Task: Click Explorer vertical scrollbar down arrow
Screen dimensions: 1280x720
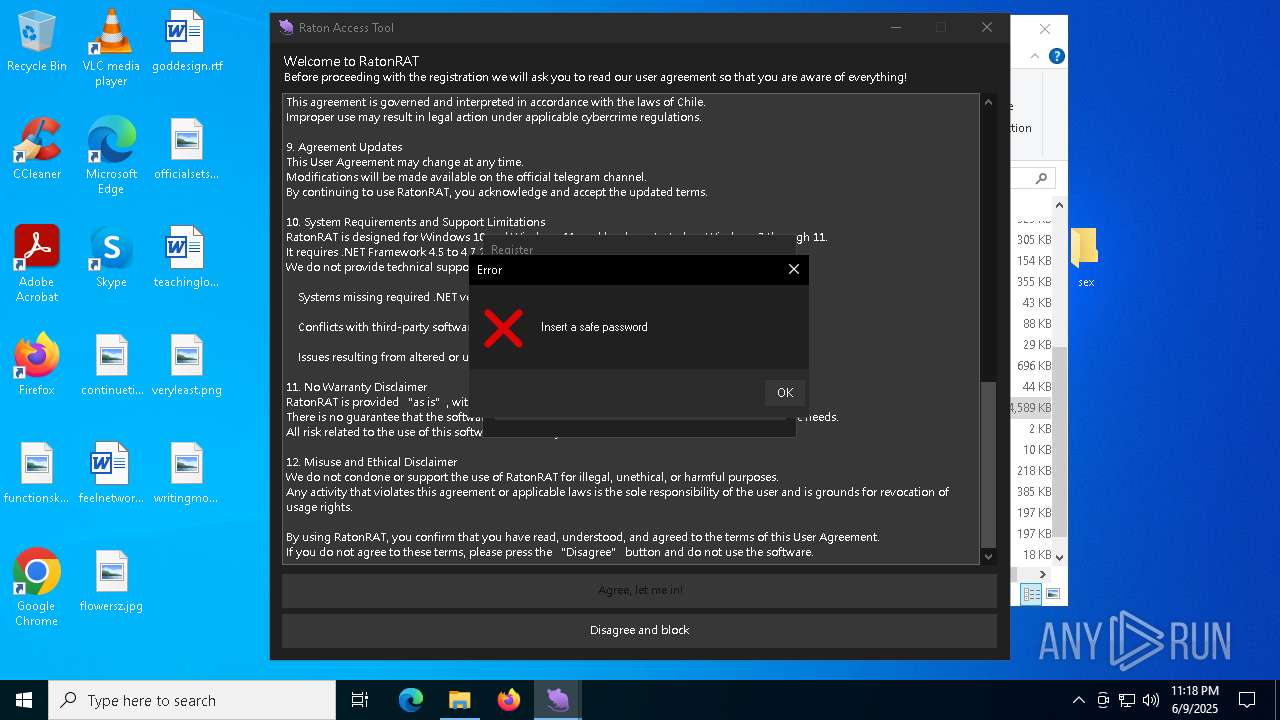Action: click(x=1060, y=557)
